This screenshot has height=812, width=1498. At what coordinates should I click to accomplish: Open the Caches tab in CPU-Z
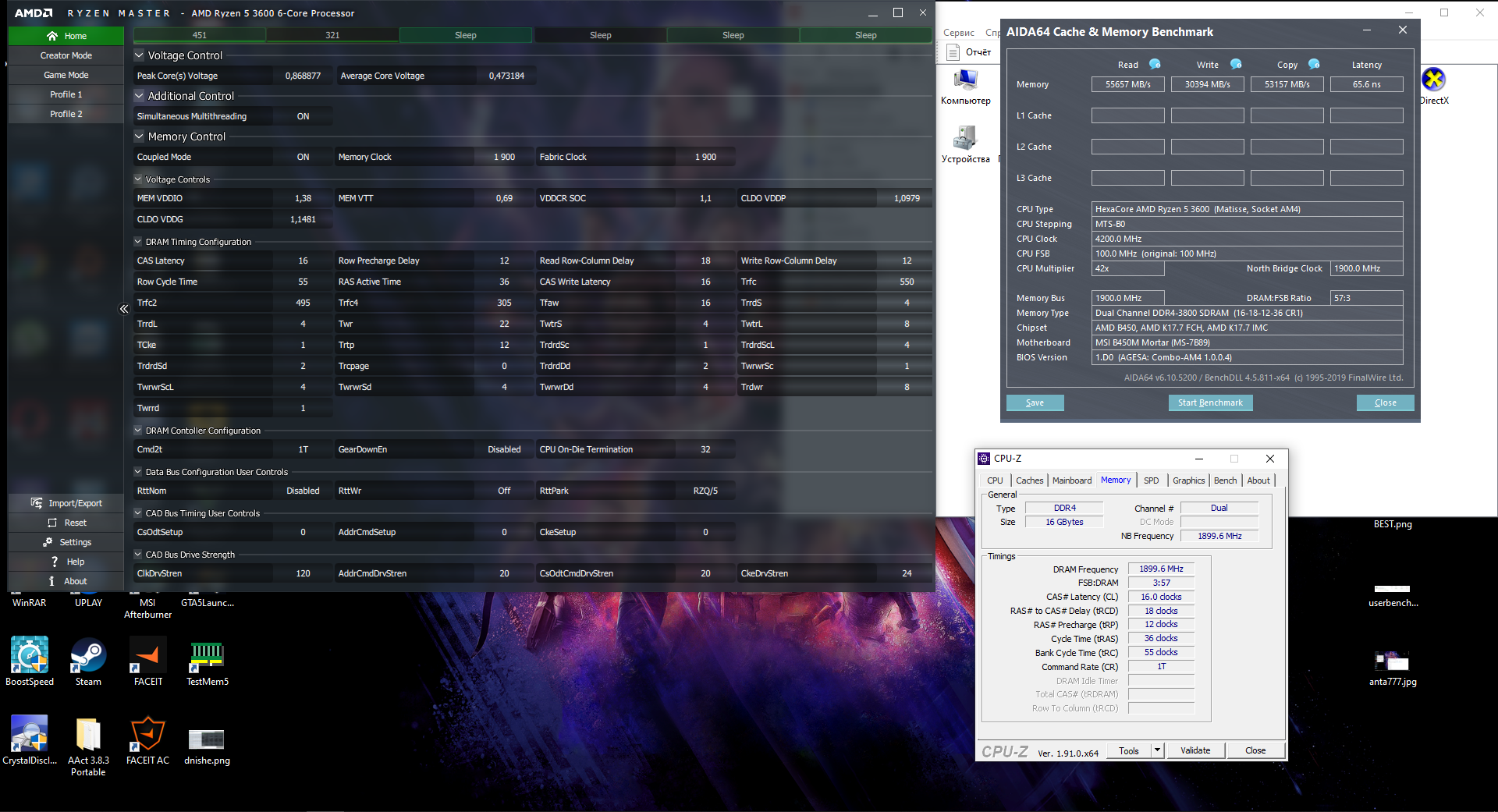1030,480
